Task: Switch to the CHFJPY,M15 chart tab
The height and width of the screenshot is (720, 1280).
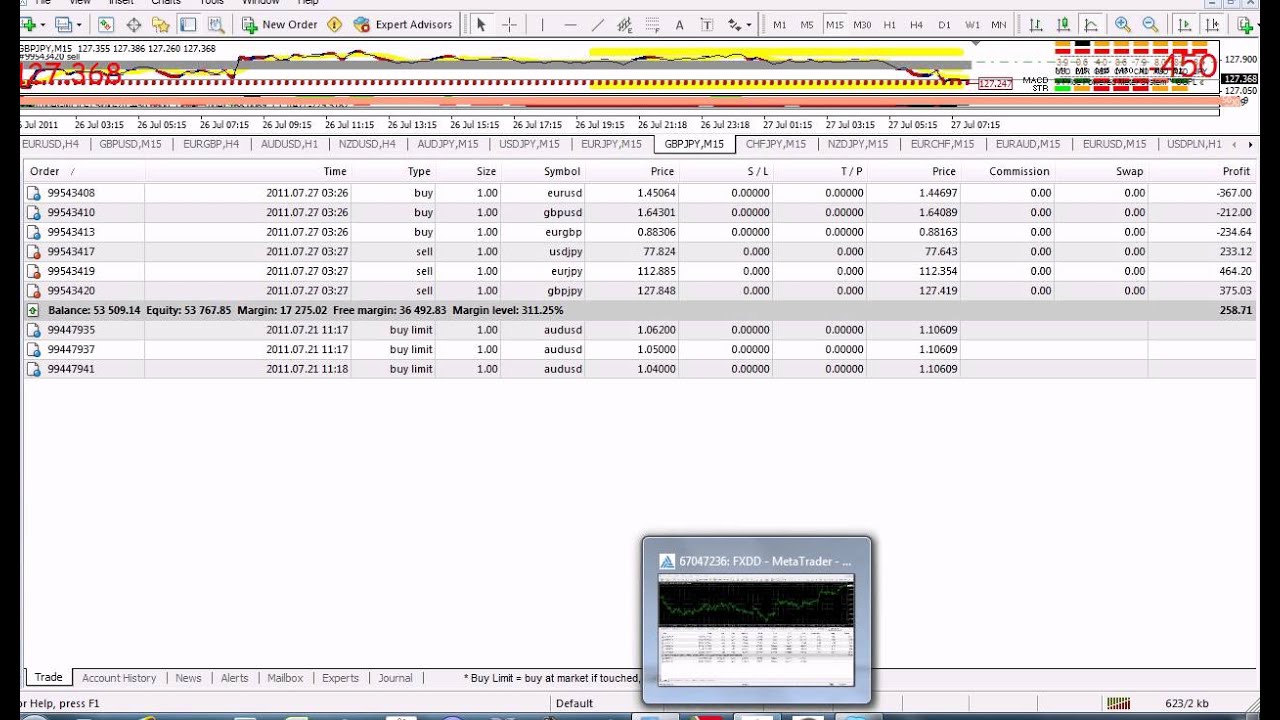Action: 776,144
